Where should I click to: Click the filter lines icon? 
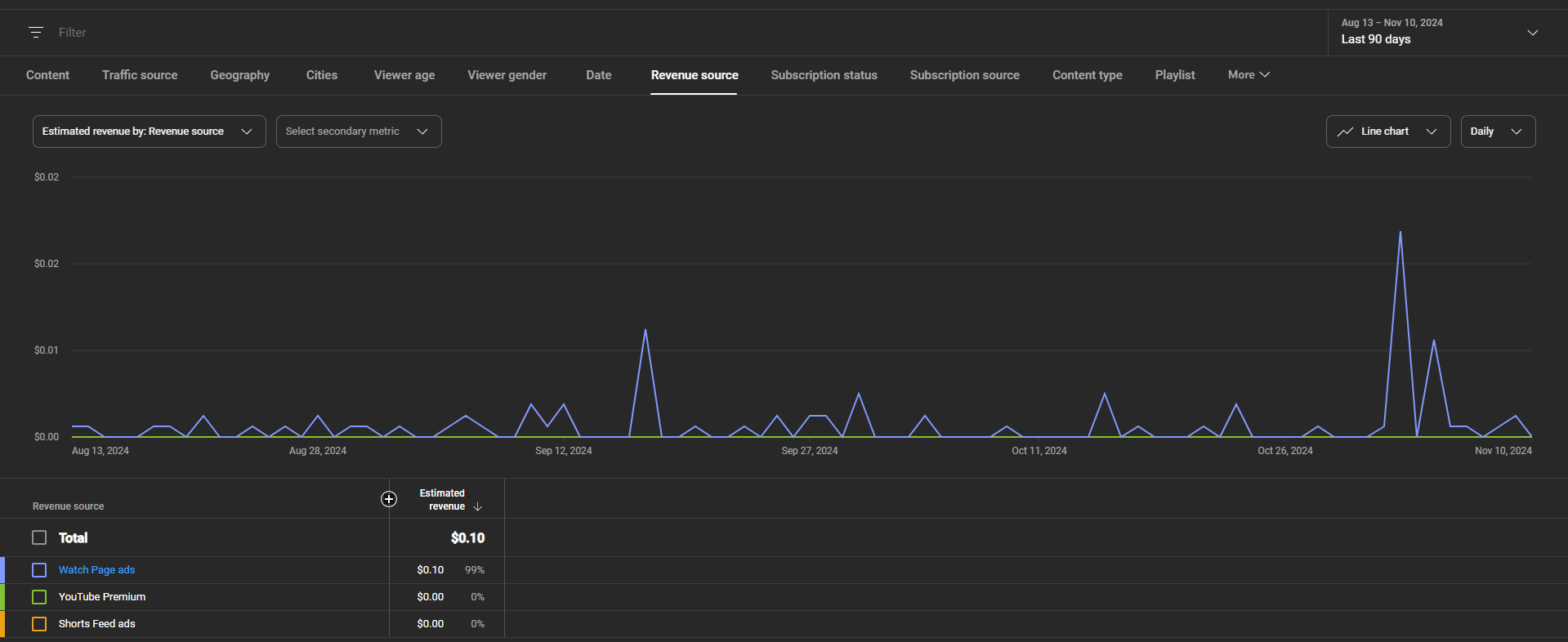click(36, 33)
